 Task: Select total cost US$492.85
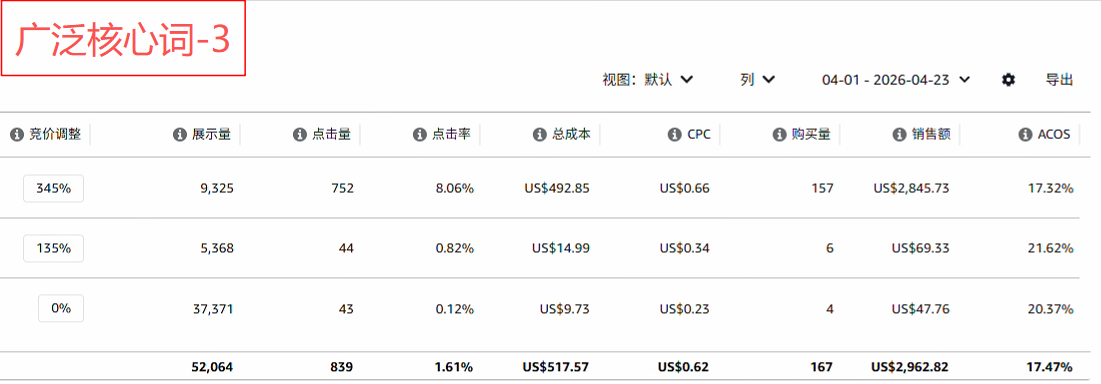[557, 188]
